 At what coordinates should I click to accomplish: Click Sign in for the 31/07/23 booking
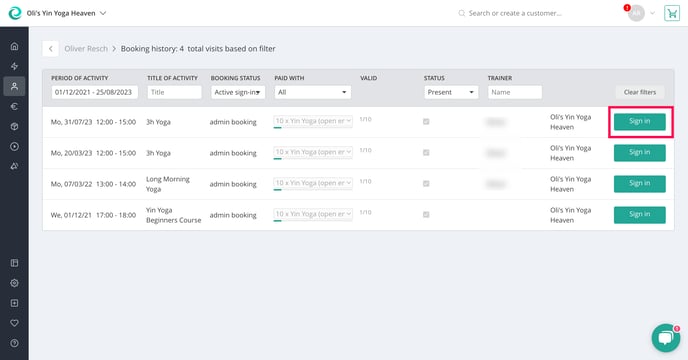click(640, 122)
